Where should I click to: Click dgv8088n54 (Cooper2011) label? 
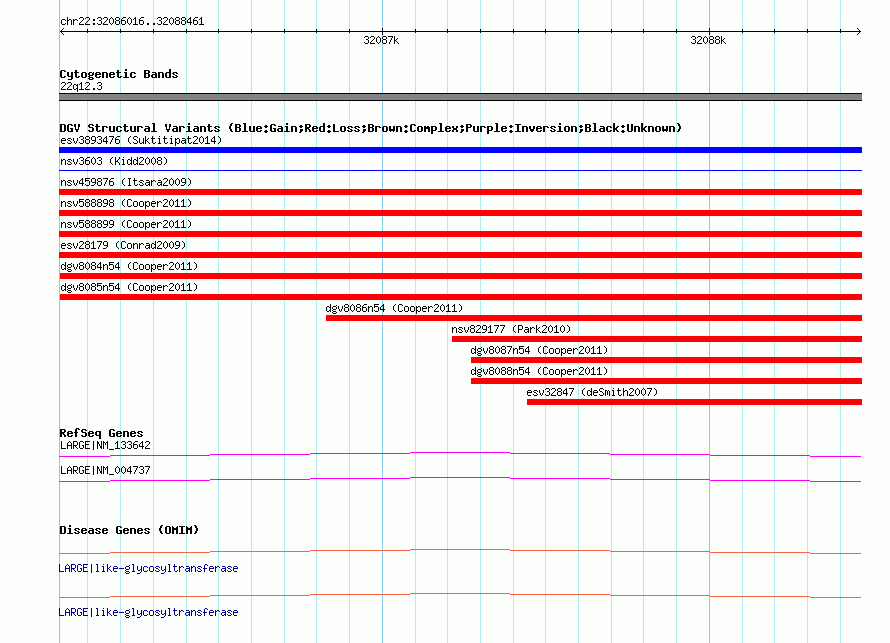(539, 371)
